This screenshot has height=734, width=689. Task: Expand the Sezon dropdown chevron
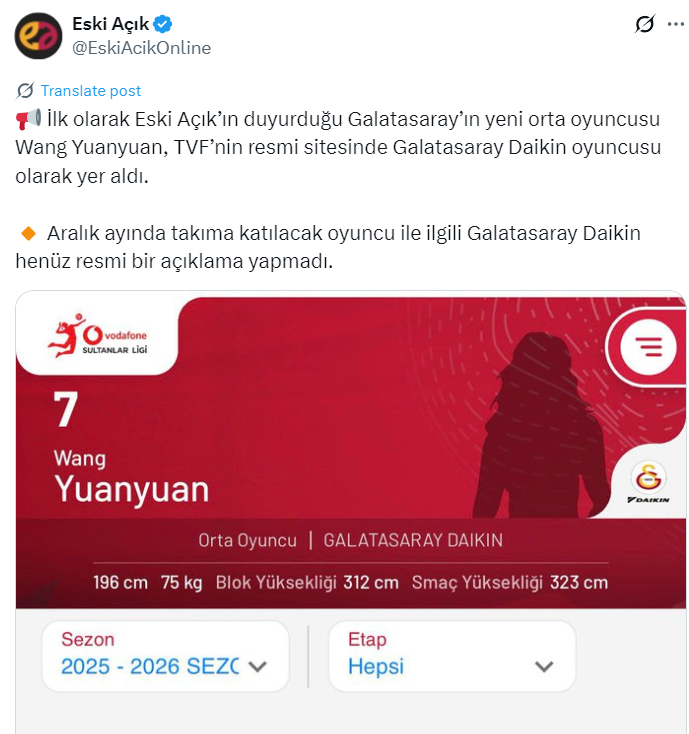[257, 666]
